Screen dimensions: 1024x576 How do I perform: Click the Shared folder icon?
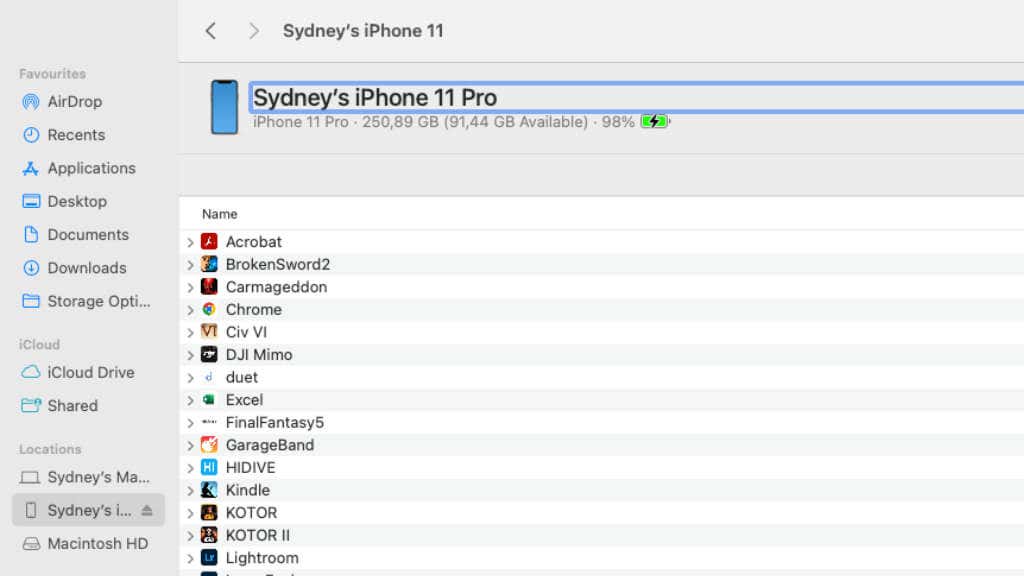pos(31,406)
